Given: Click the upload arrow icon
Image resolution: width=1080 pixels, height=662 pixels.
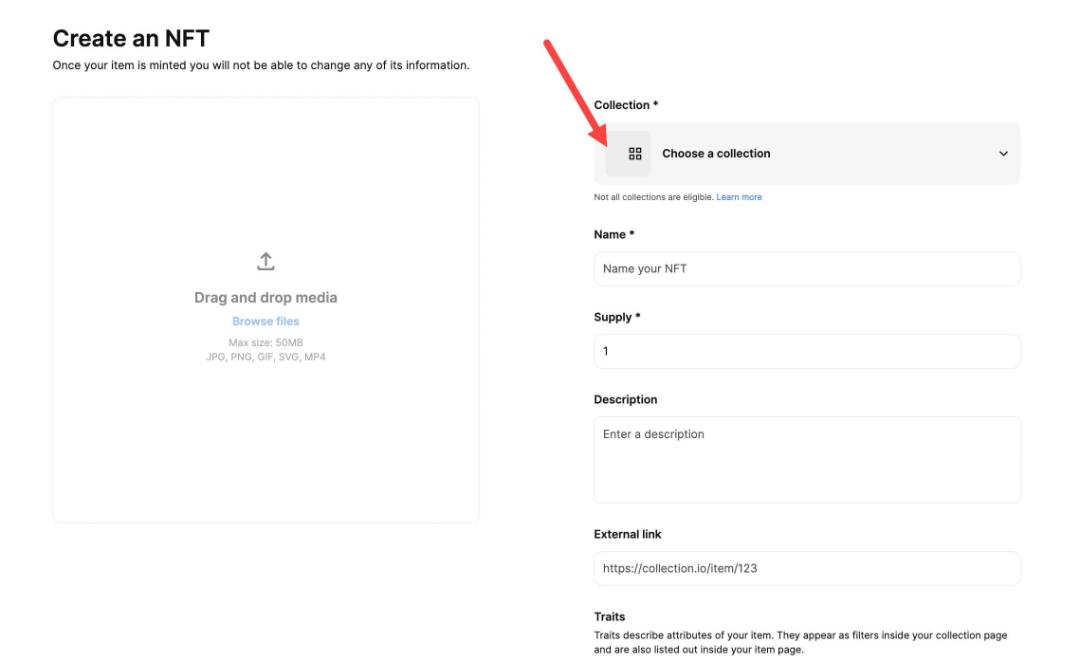Looking at the screenshot, I should pyautogui.click(x=266, y=261).
